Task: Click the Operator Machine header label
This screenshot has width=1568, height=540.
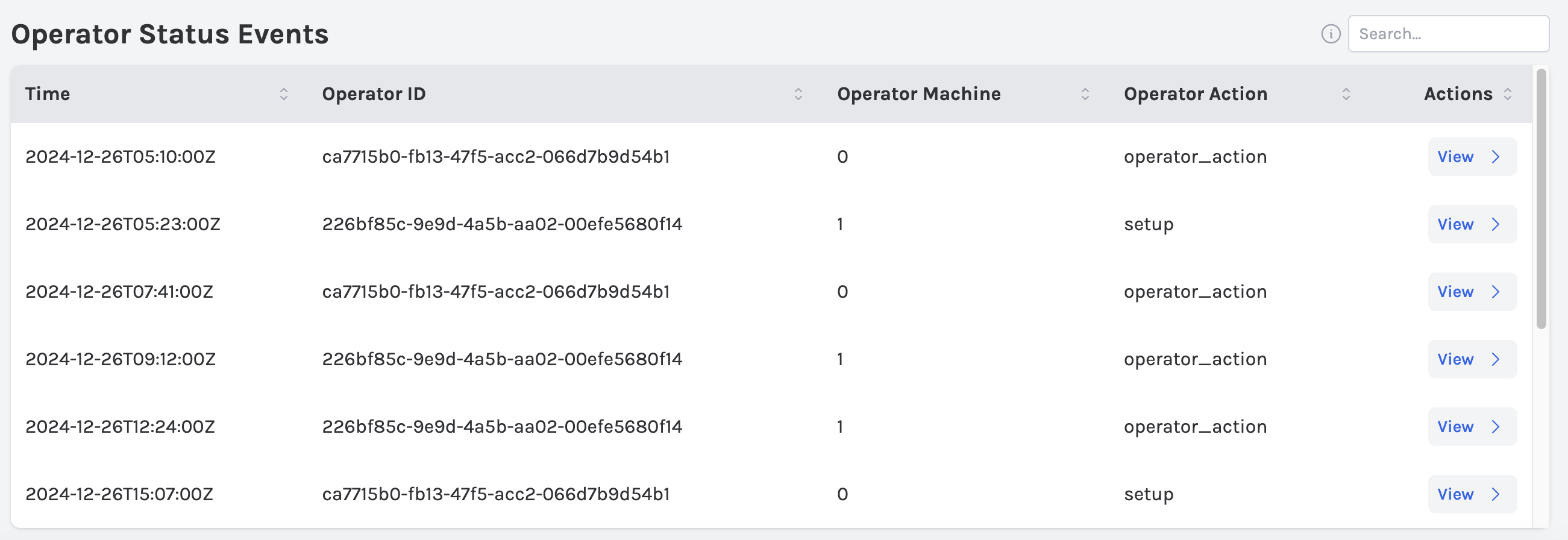Action: click(918, 94)
